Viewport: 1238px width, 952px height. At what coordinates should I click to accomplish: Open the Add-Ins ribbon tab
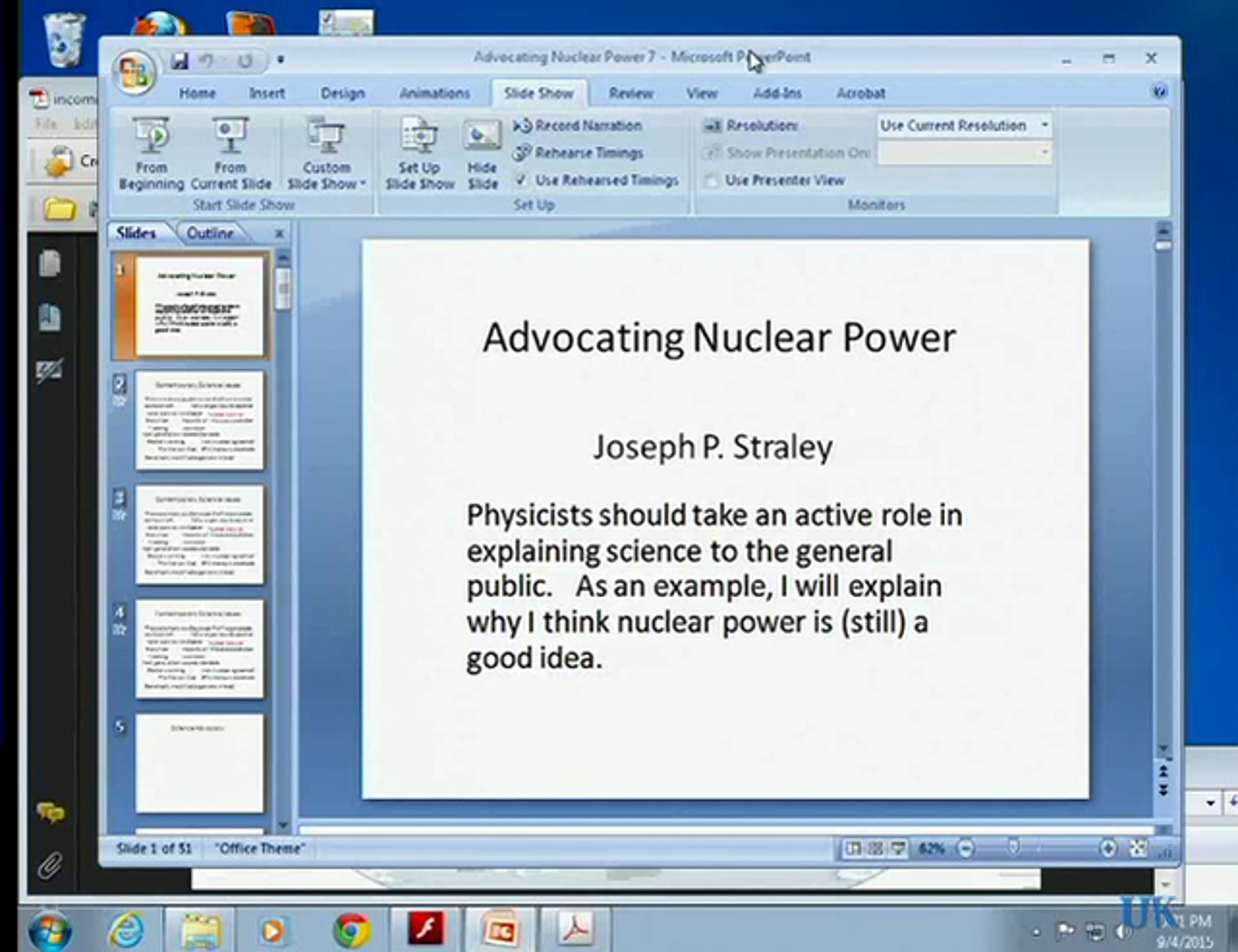pos(777,93)
